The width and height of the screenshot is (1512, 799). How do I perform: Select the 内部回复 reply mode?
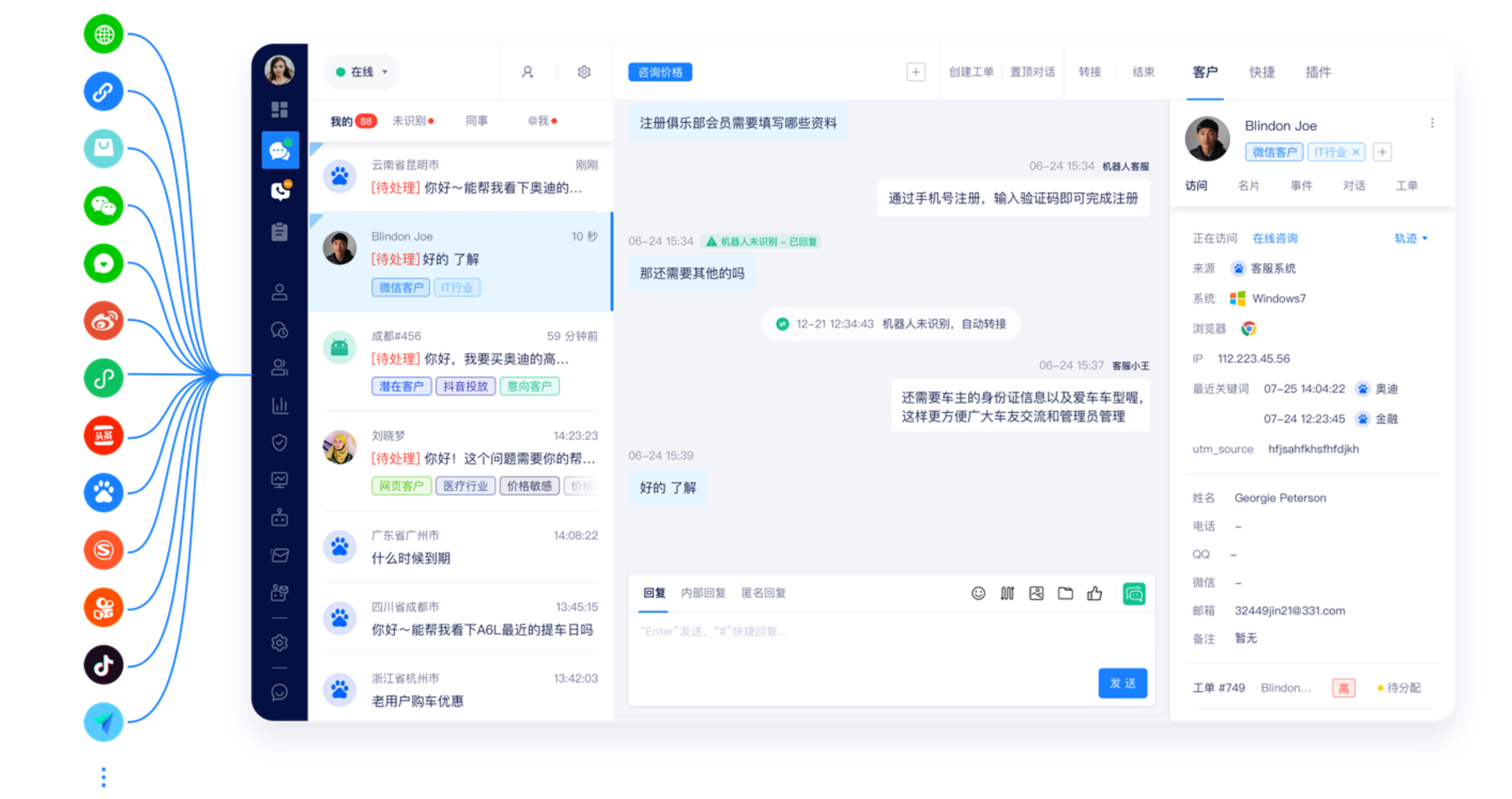(703, 593)
